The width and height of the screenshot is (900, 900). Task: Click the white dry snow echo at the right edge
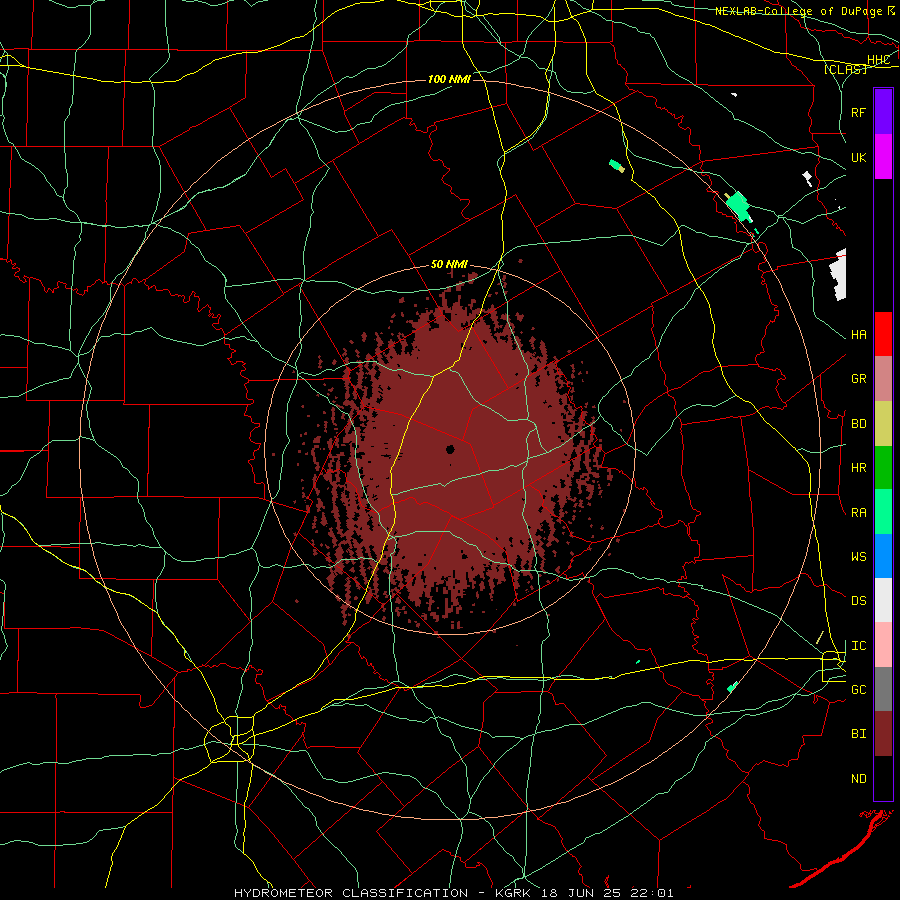(839, 274)
